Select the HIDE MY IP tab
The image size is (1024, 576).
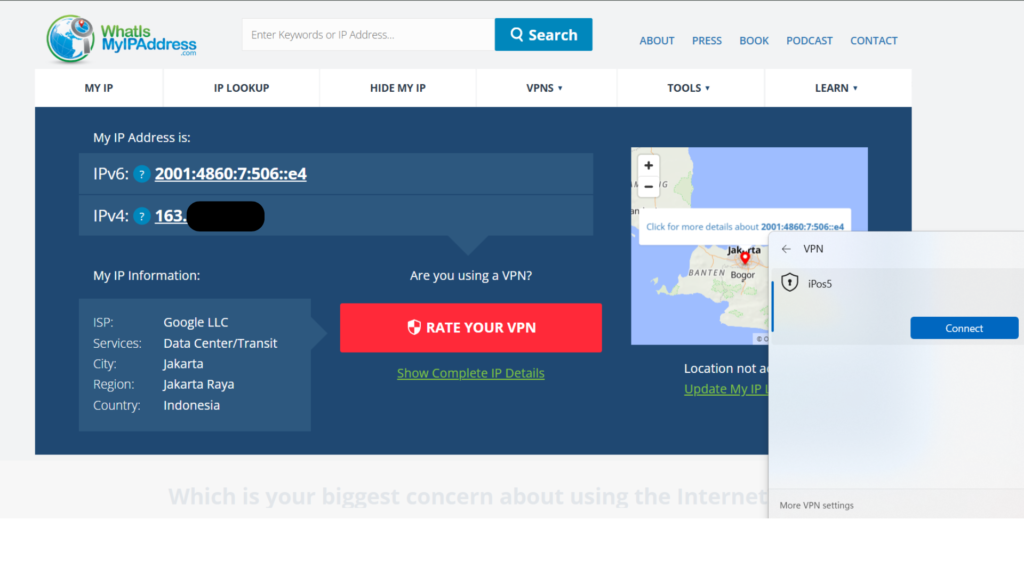tap(398, 88)
